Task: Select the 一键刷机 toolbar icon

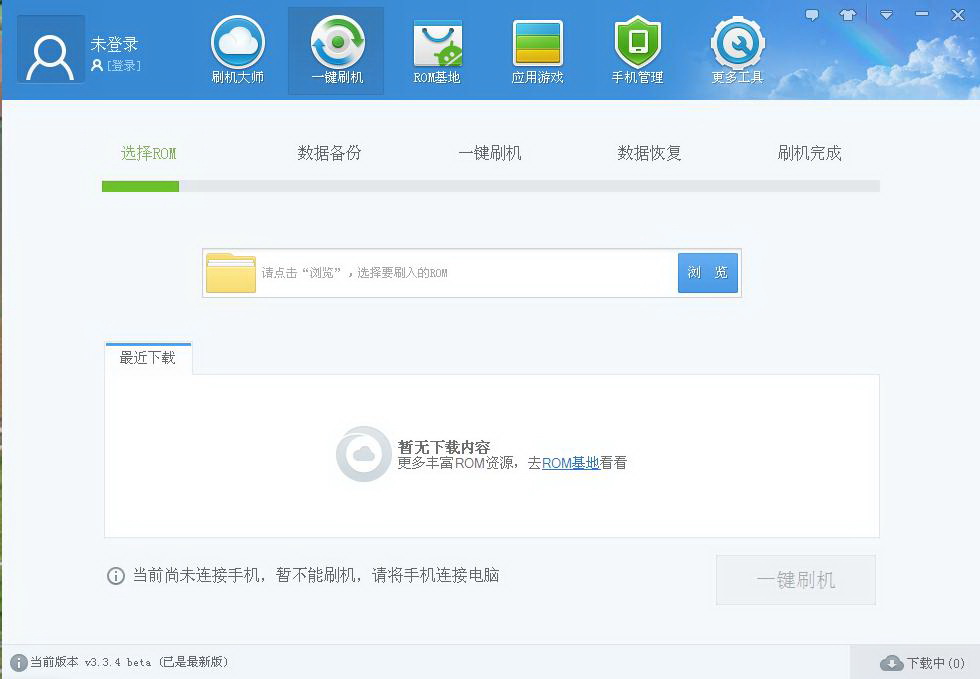Action: coord(336,51)
